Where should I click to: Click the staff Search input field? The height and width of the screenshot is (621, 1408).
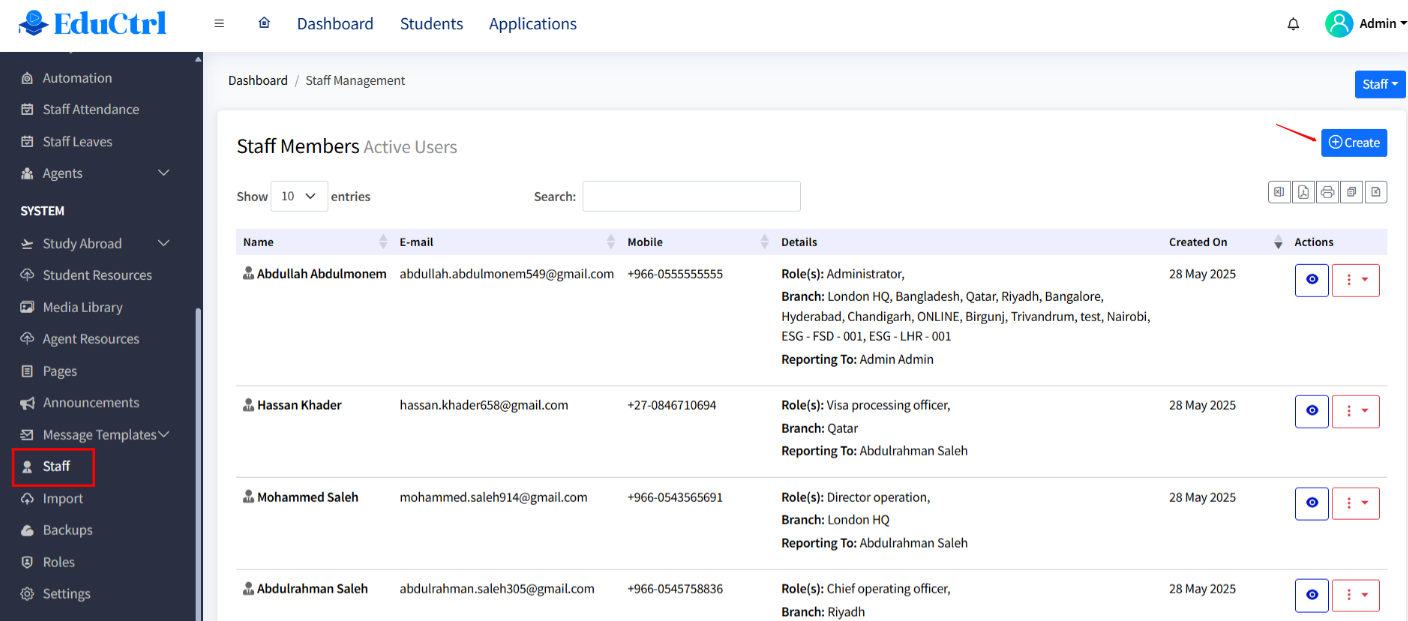coord(691,196)
